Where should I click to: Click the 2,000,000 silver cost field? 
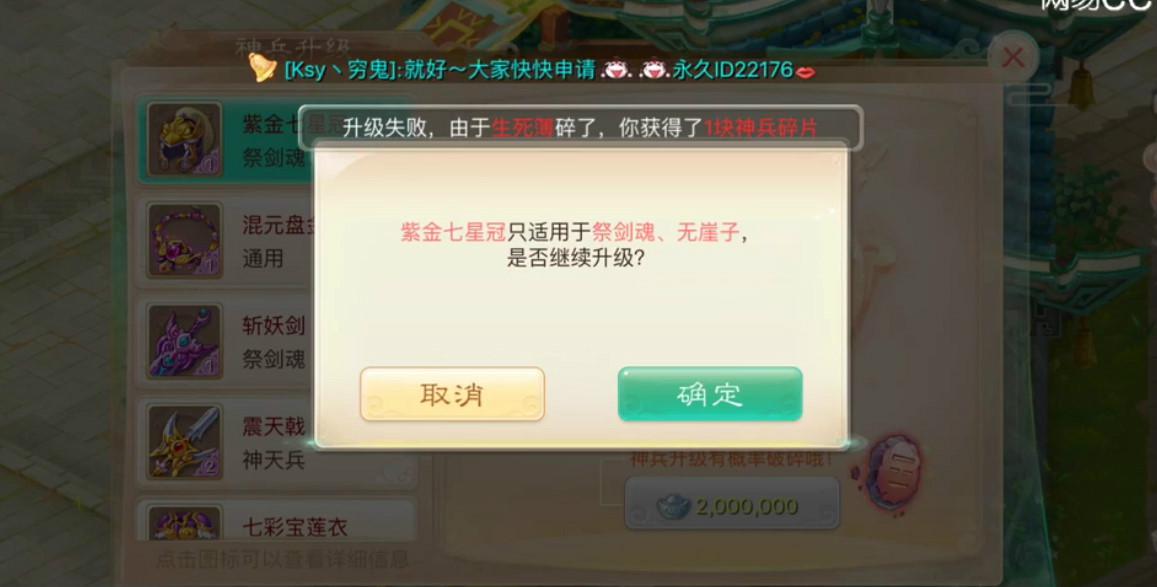[x=732, y=504]
